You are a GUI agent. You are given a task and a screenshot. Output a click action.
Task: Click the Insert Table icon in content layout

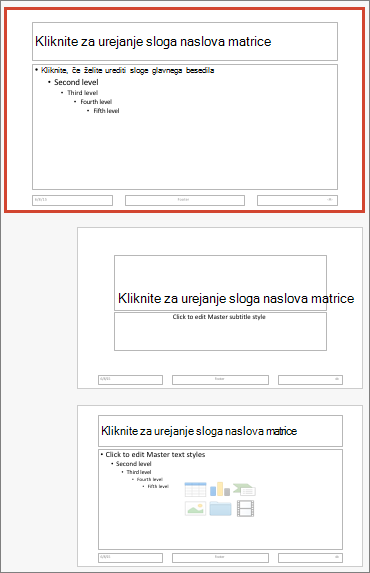click(195, 489)
